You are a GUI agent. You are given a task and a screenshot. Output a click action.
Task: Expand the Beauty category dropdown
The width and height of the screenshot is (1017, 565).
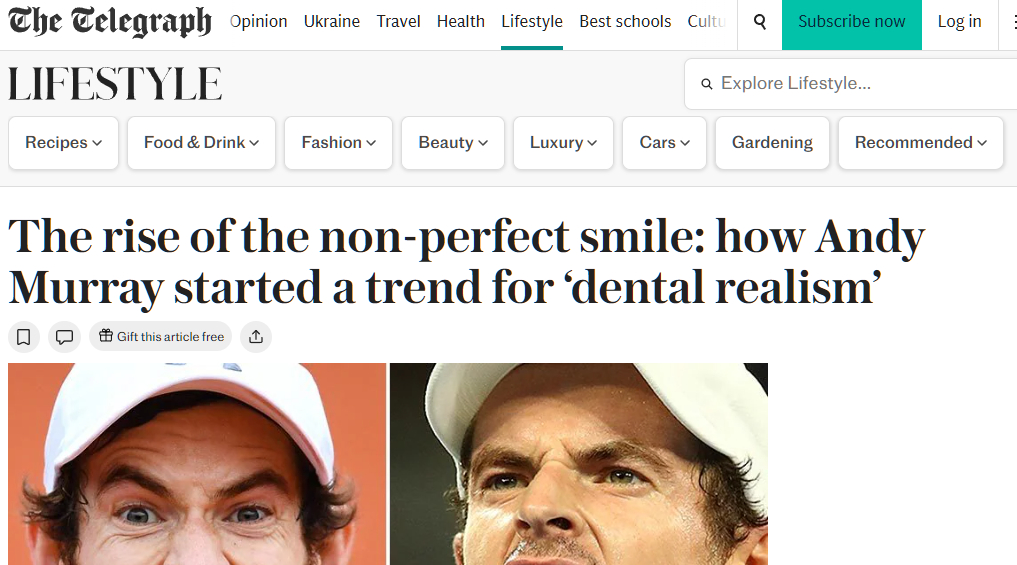453,143
